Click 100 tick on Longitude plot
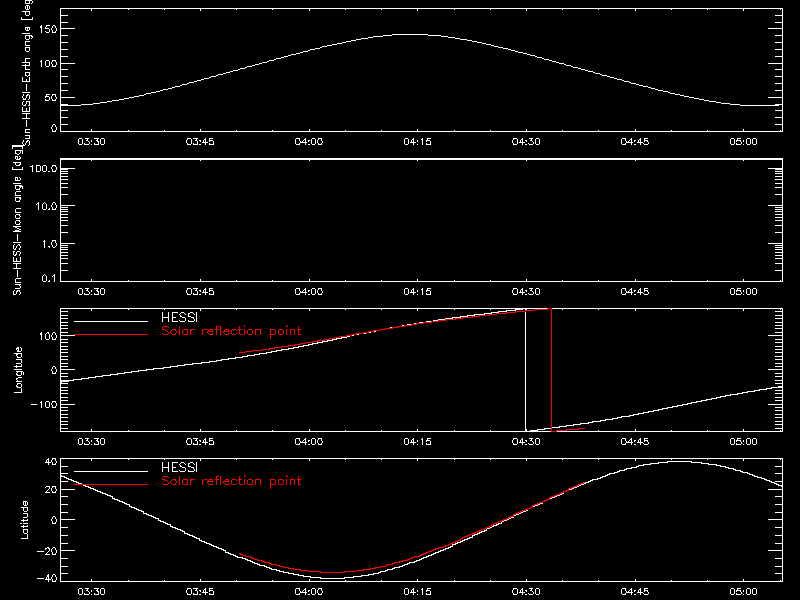This screenshot has width=800, height=600. tap(47, 336)
